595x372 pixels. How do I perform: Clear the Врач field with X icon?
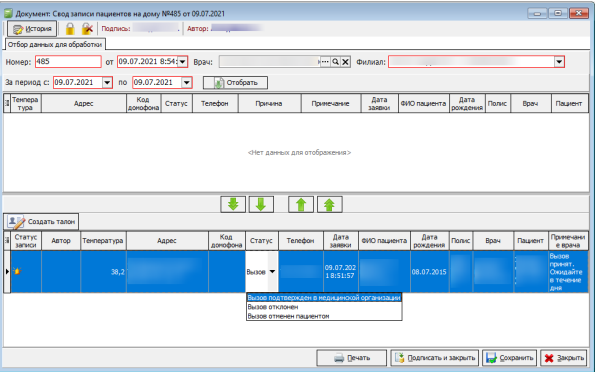345,62
